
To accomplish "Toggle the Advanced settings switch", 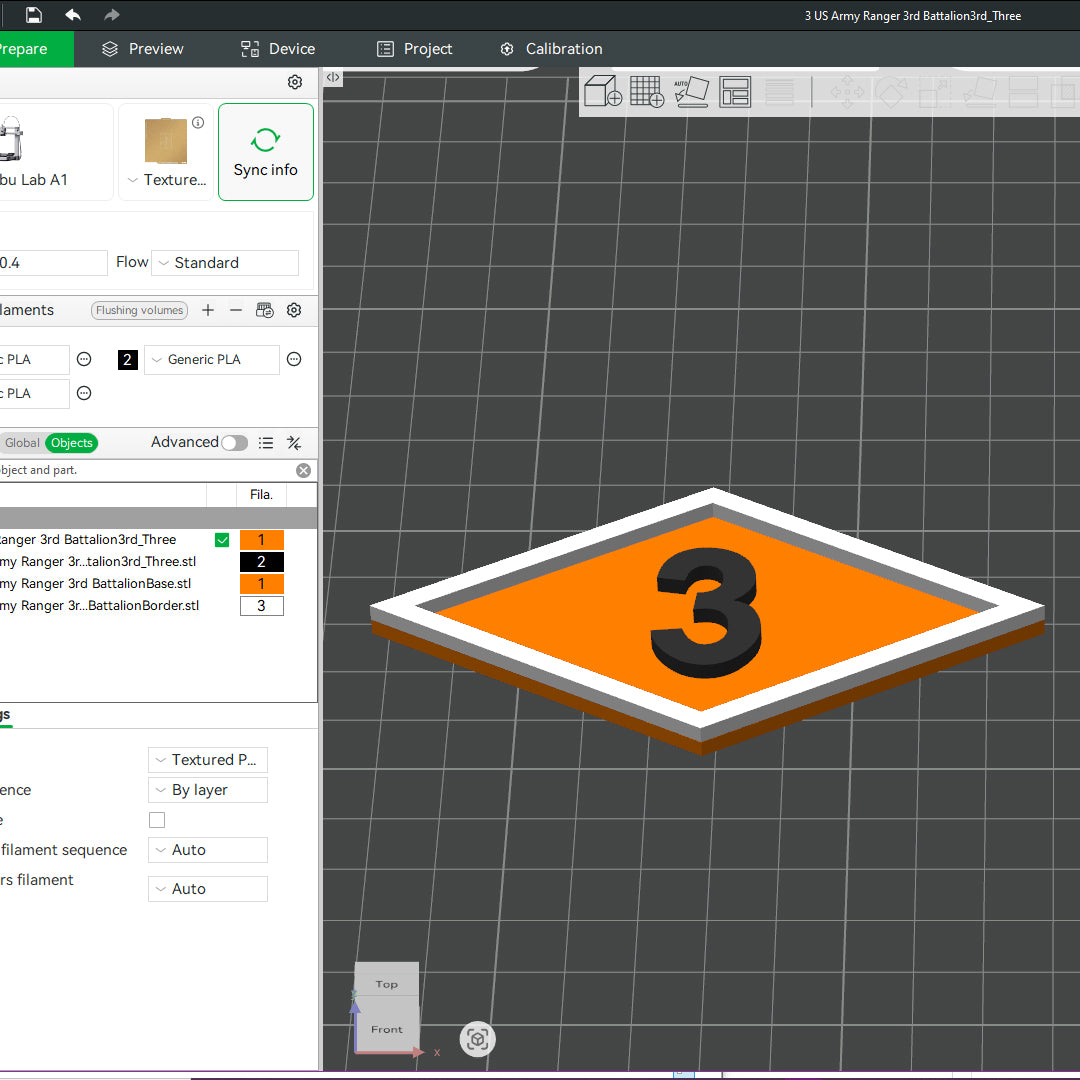I will [234, 442].
